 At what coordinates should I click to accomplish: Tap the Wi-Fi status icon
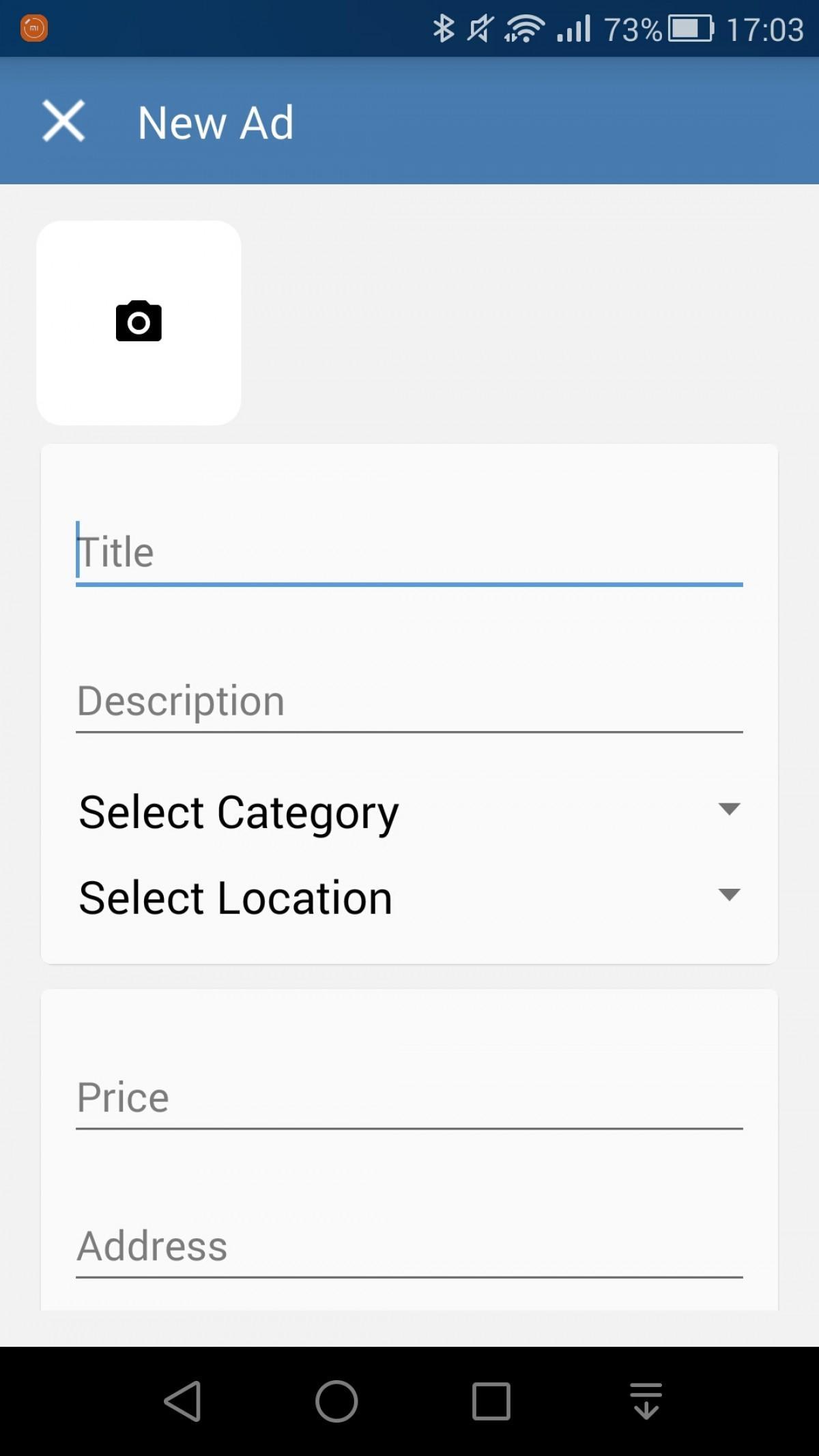pyautogui.click(x=524, y=29)
